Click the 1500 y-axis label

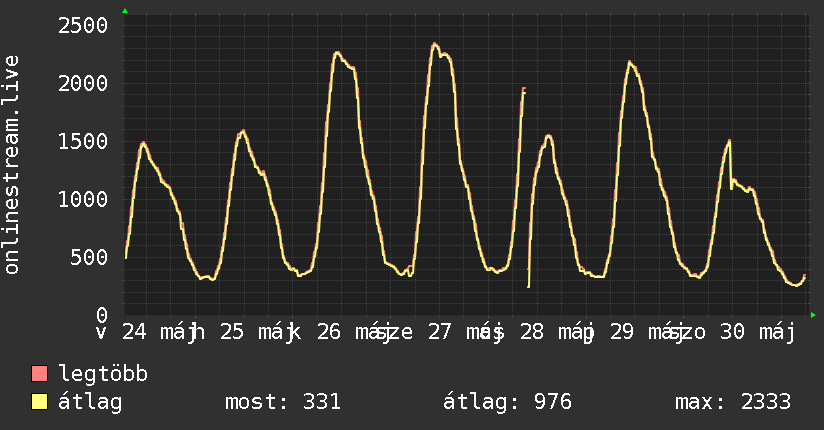83,141
